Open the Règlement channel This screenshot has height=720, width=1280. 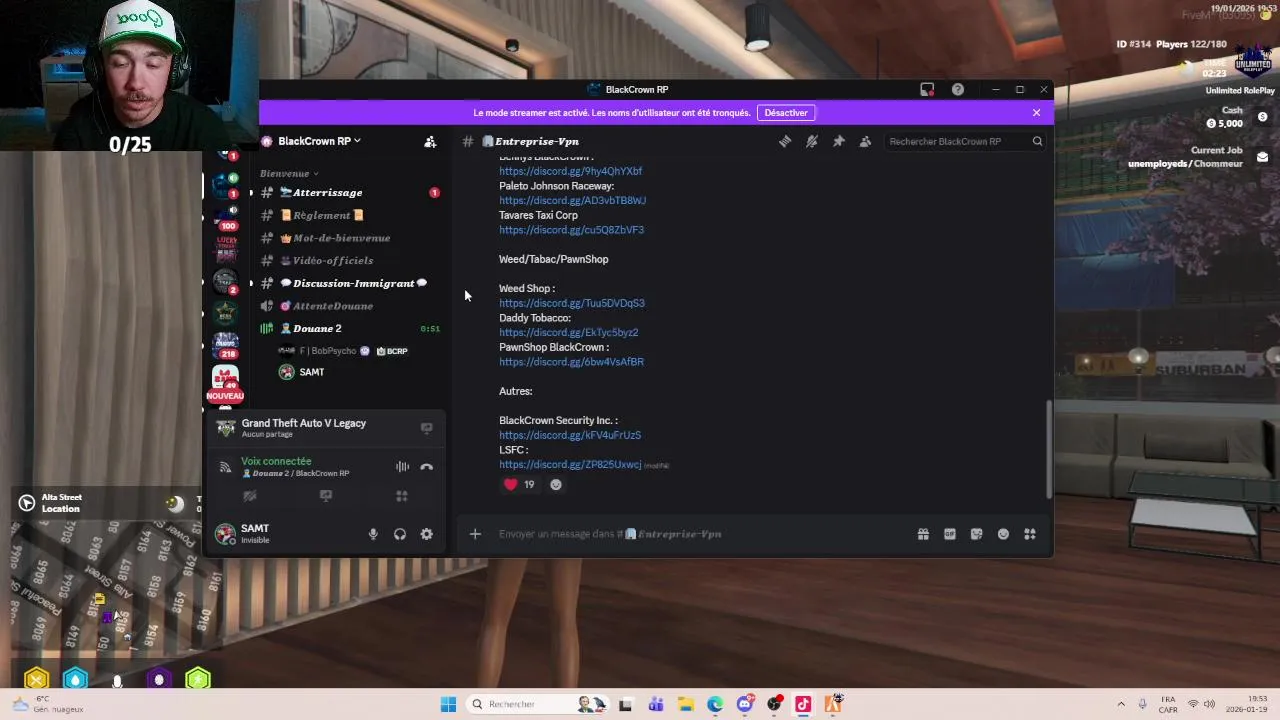[x=350, y=215]
